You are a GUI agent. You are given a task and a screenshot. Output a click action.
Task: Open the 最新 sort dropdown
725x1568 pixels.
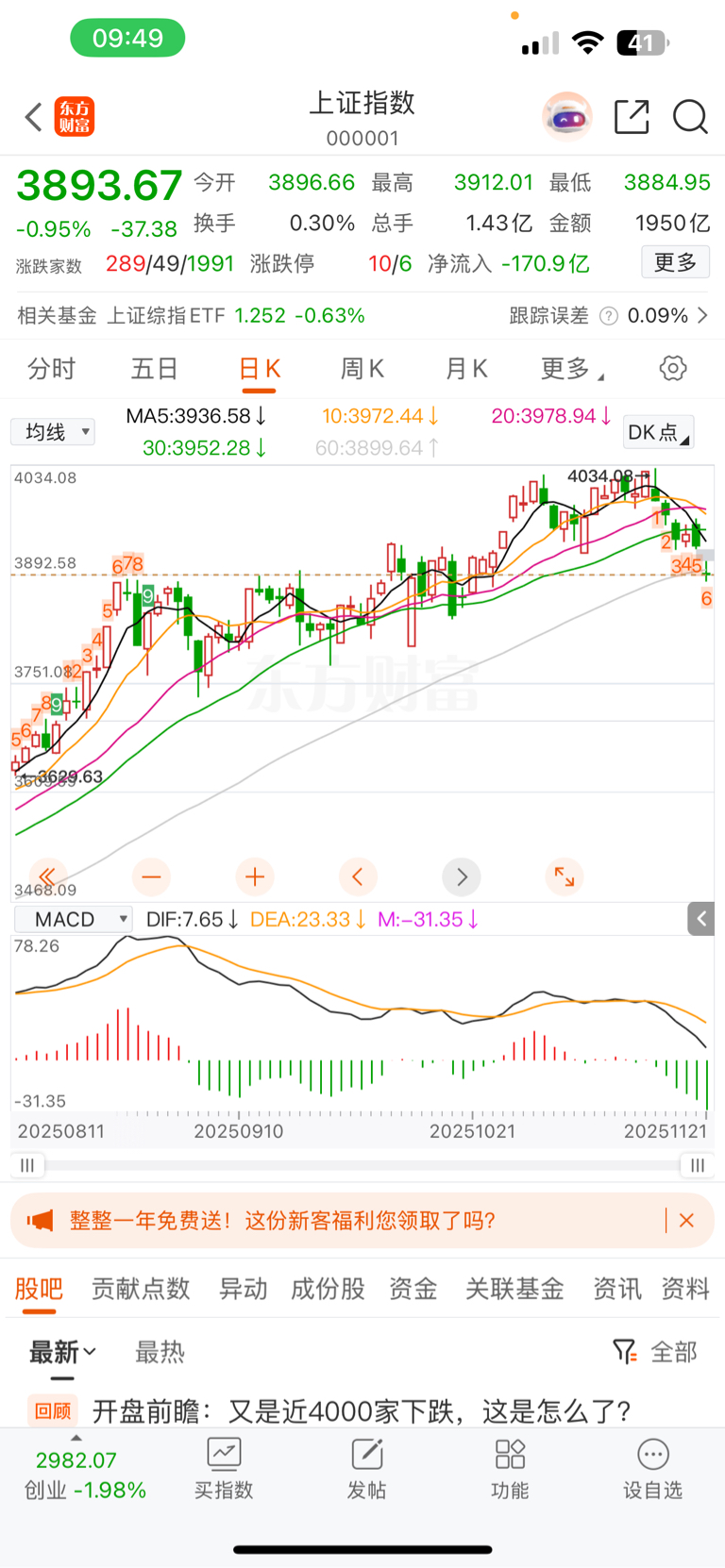[x=62, y=1352]
